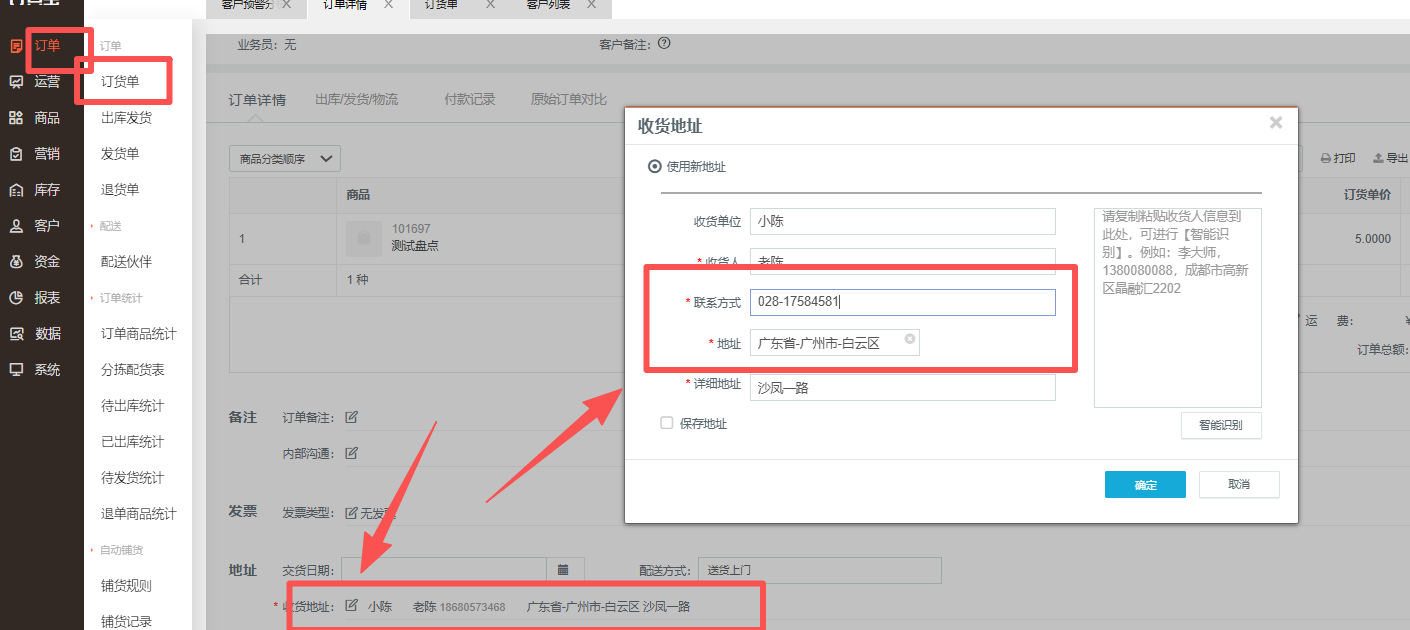Open the 库存 section in left sidebar
Viewport: 1410px width, 630px height.
click(x=36, y=190)
